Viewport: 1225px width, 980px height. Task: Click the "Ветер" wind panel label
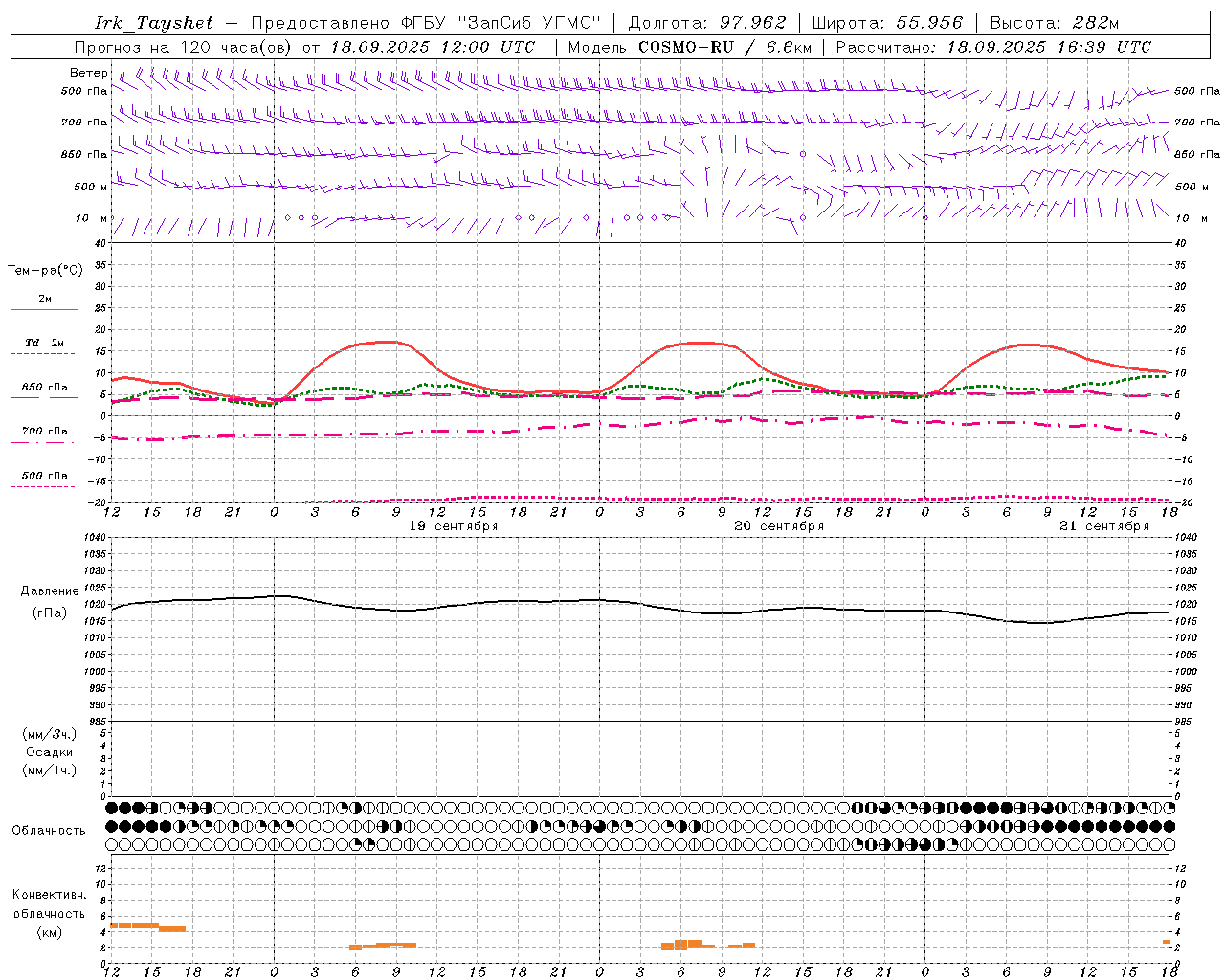click(x=89, y=73)
